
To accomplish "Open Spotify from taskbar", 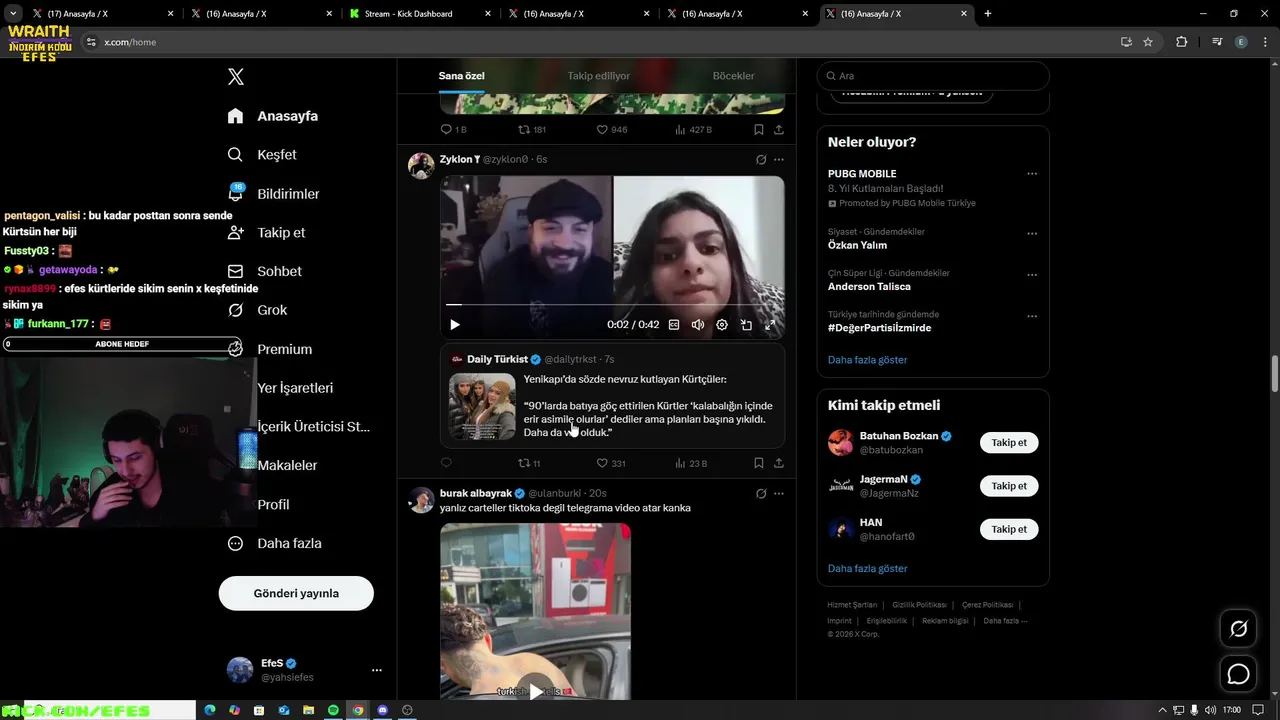I will tap(333, 710).
